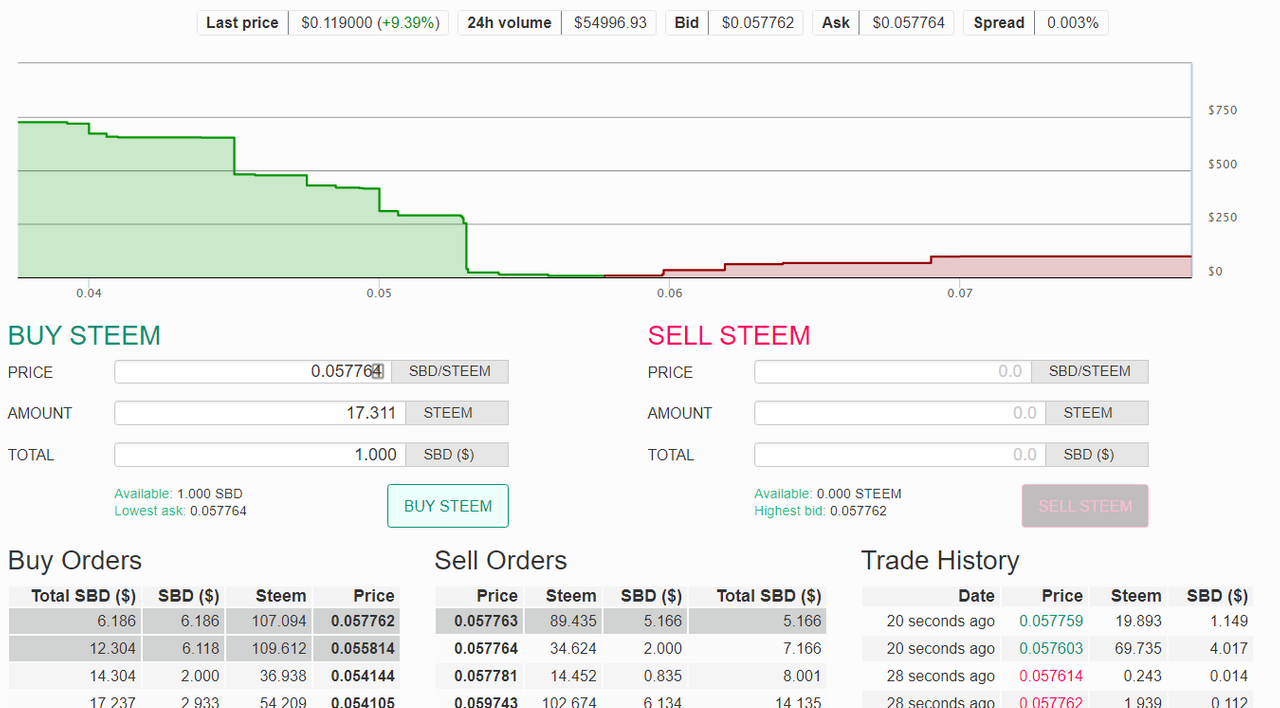Click the Lowest ask 0.057764 link
Image resolution: width=1280 pixels, height=708 pixels.
pyautogui.click(x=180, y=511)
